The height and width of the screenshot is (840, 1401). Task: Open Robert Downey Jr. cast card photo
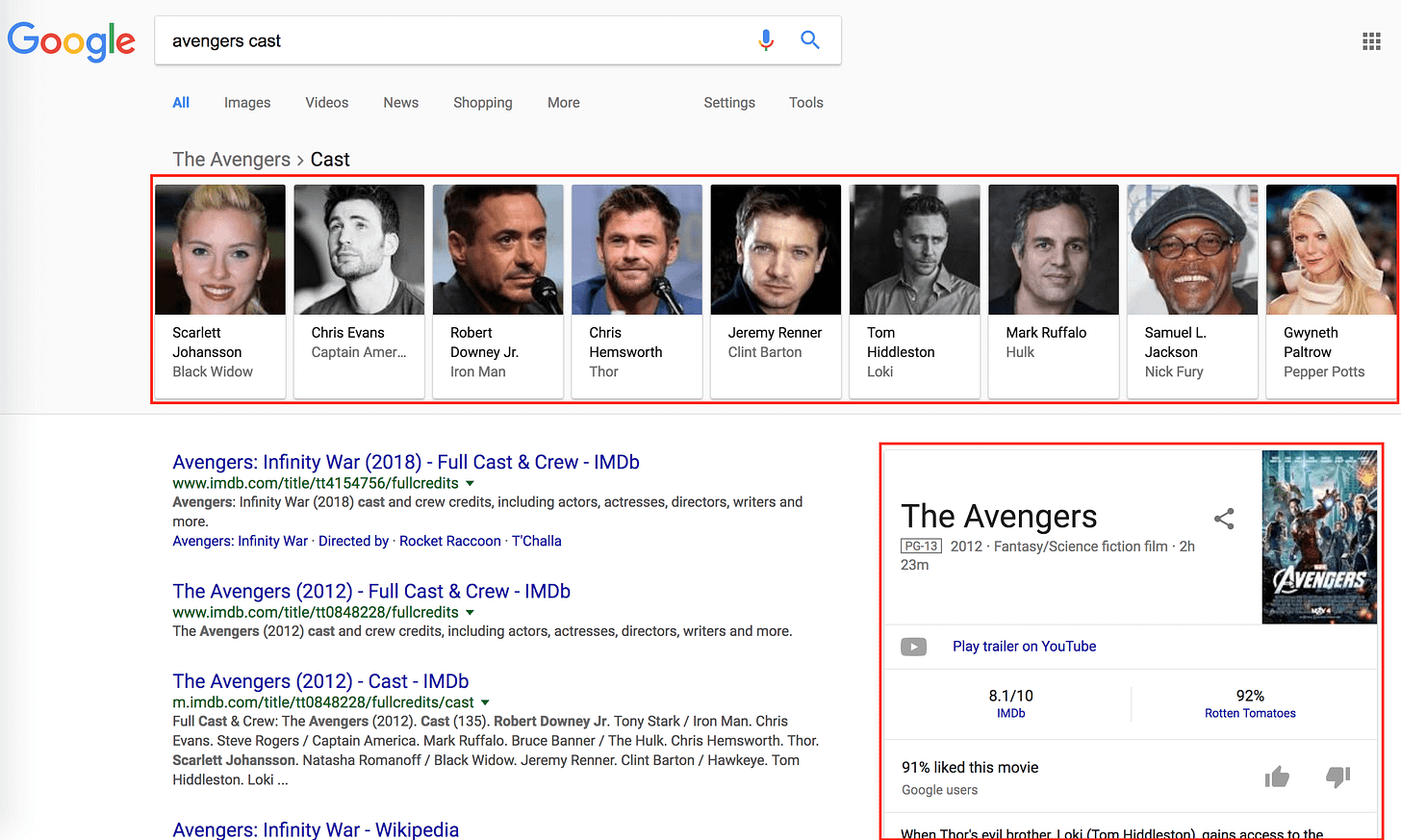click(498, 250)
